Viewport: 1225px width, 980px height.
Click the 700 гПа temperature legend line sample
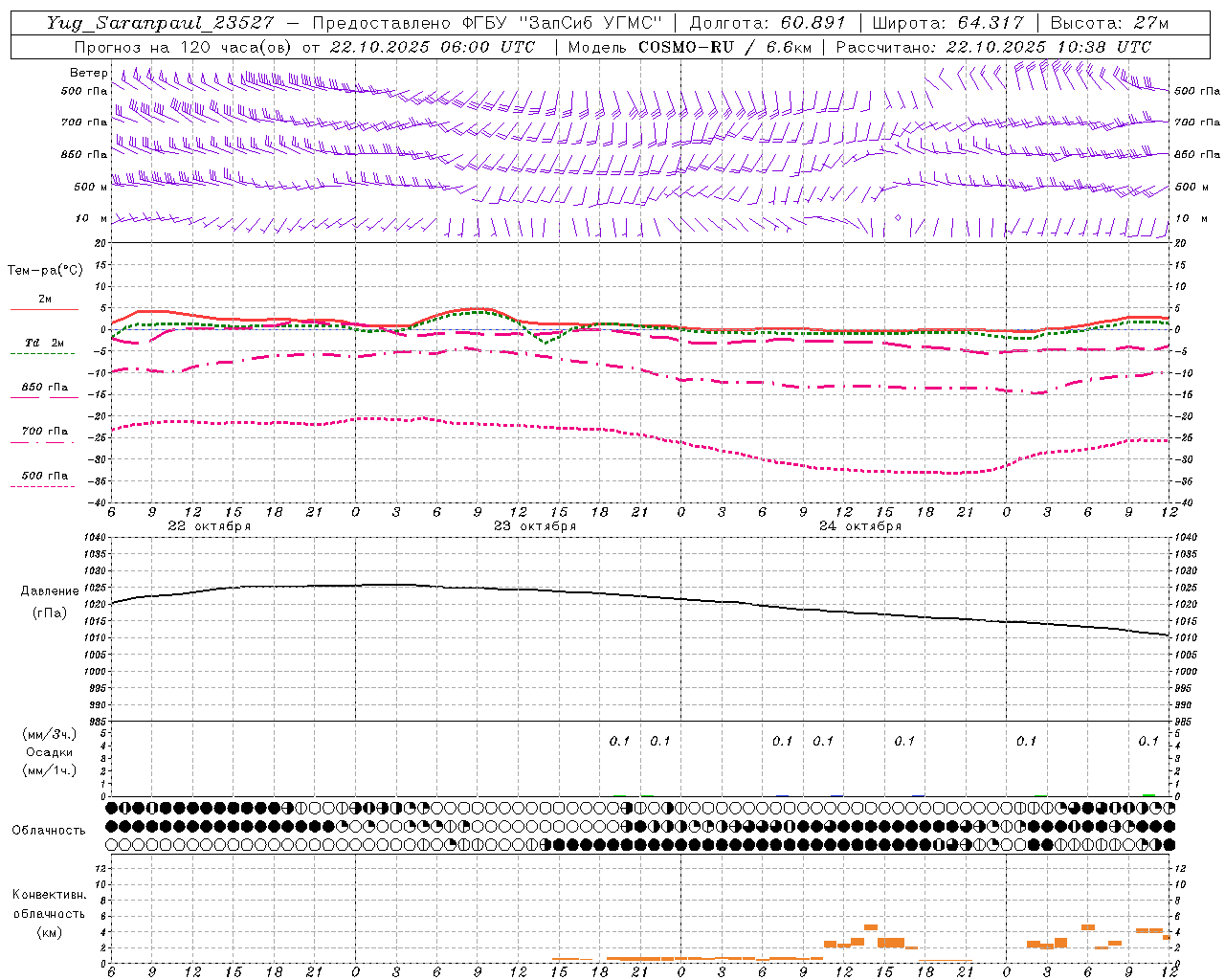pos(44,441)
